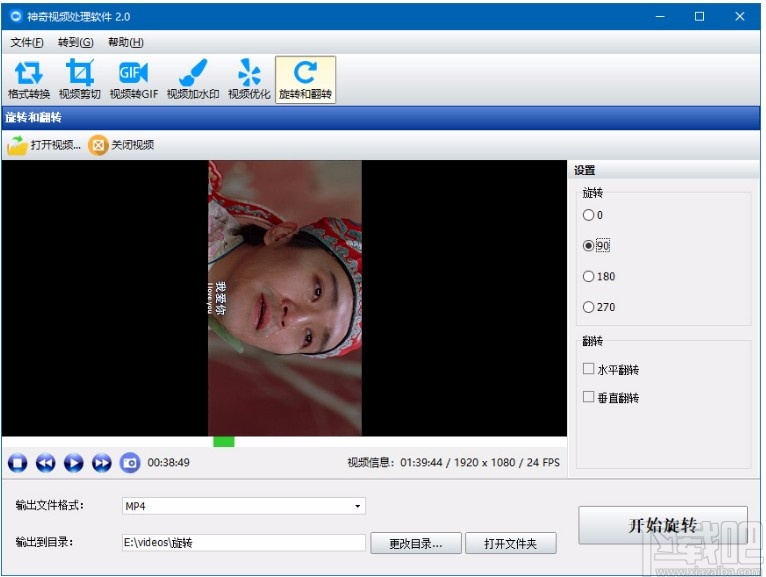This screenshot has height=577, width=766.
Task: Open the 文件(F) menu
Action: [x=27, y=43]
